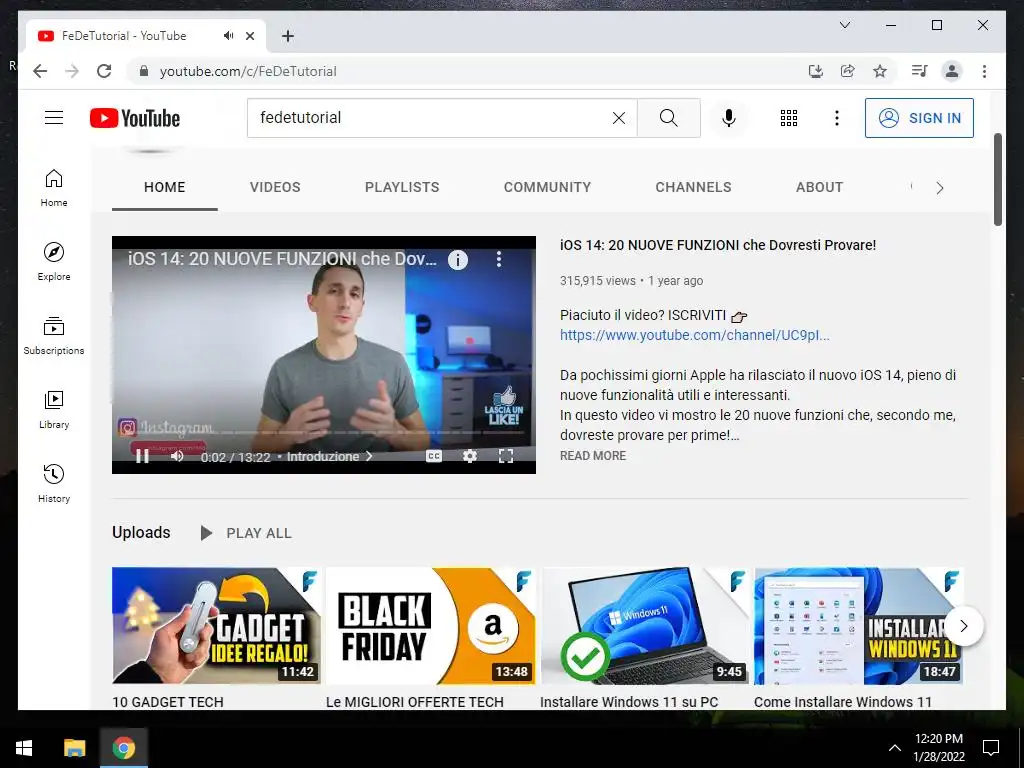The image size is (1024, 768).
Task: Open iOS 14 video title link
Action: click(x=718, y=245)
